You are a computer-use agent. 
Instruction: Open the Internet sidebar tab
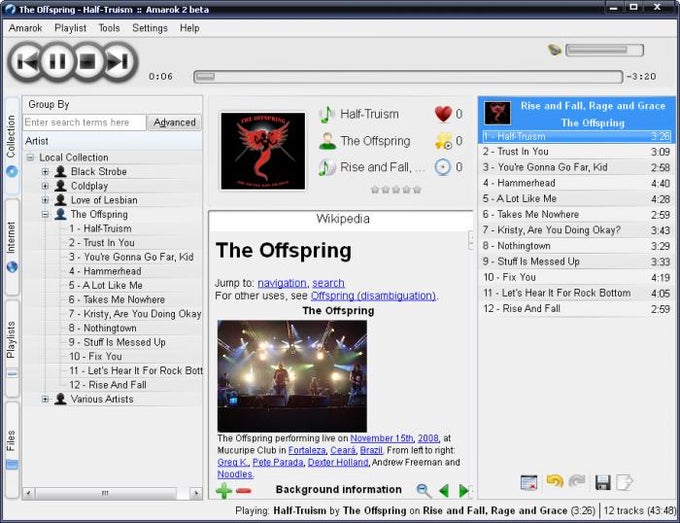pos(12,247)
